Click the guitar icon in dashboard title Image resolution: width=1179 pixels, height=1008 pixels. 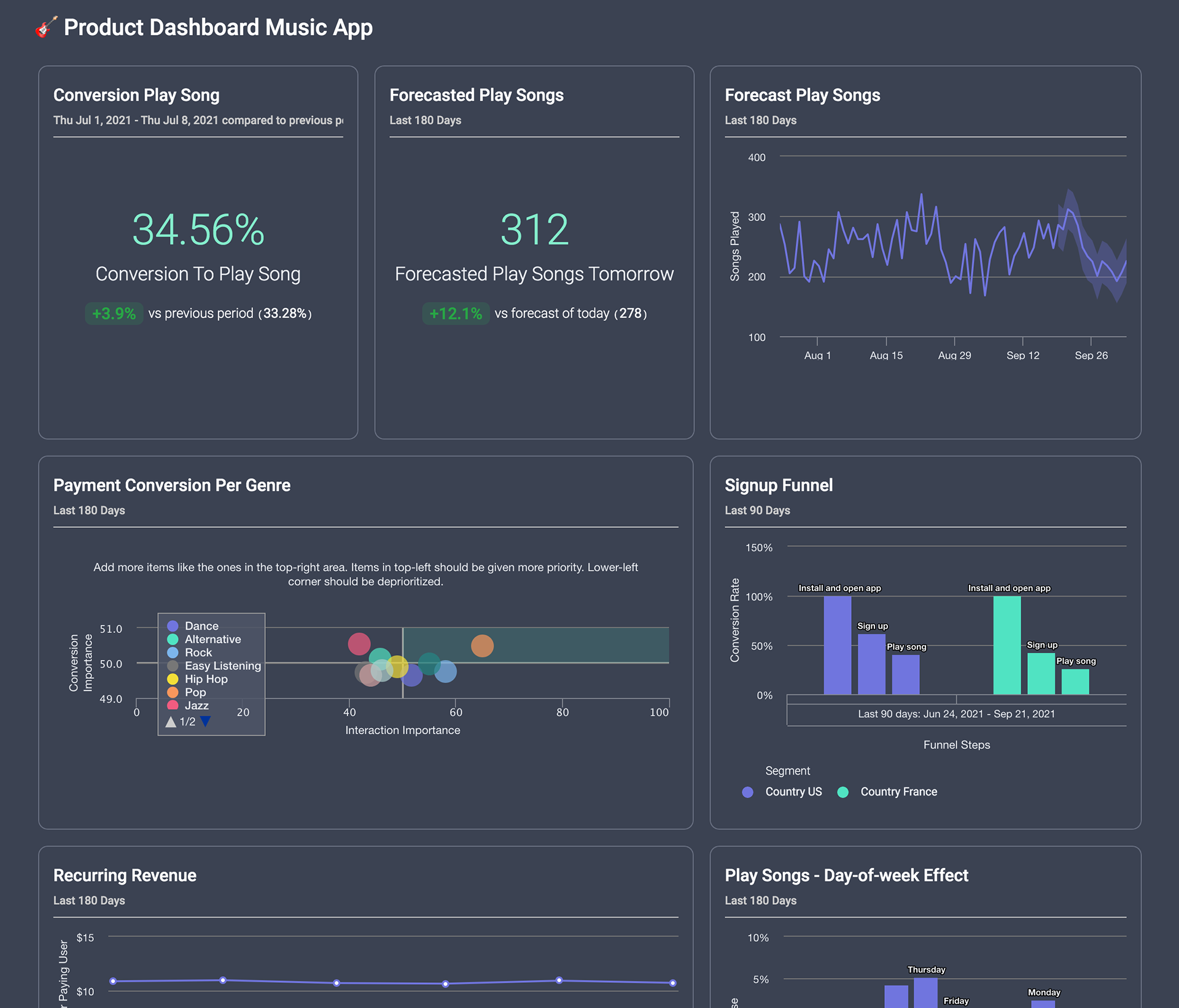(46, 28)
